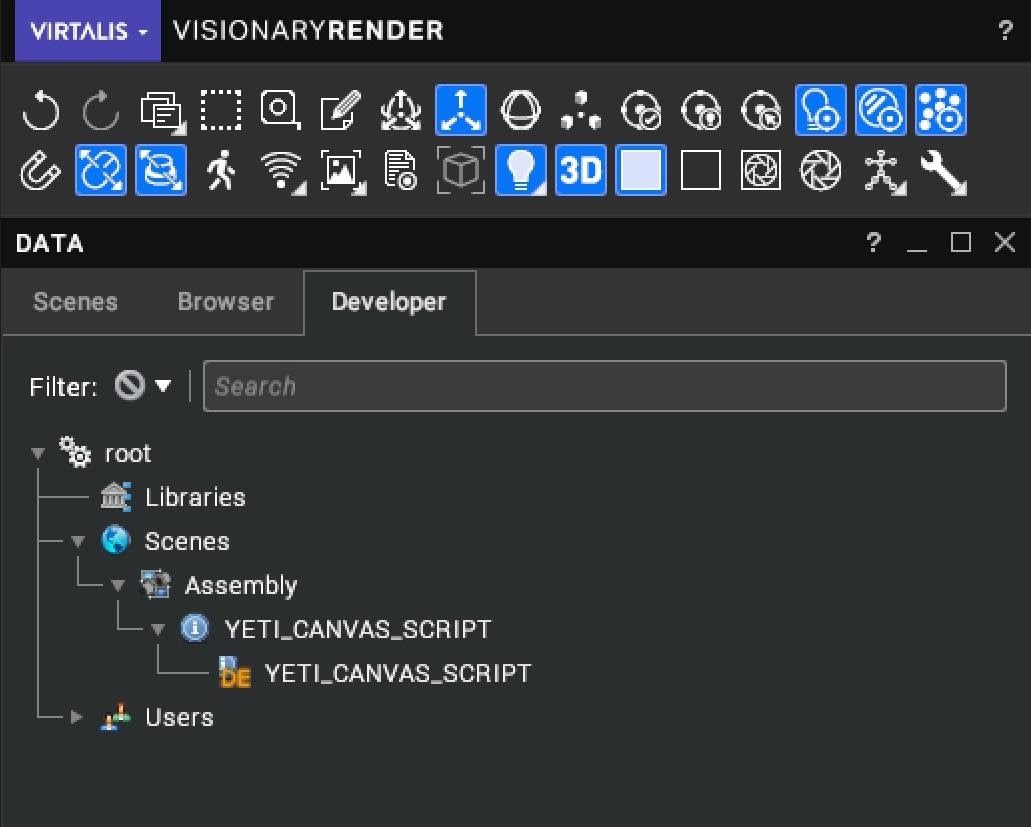Toggle the highlighted lightbulb lighting button

(x=521, y=170)
